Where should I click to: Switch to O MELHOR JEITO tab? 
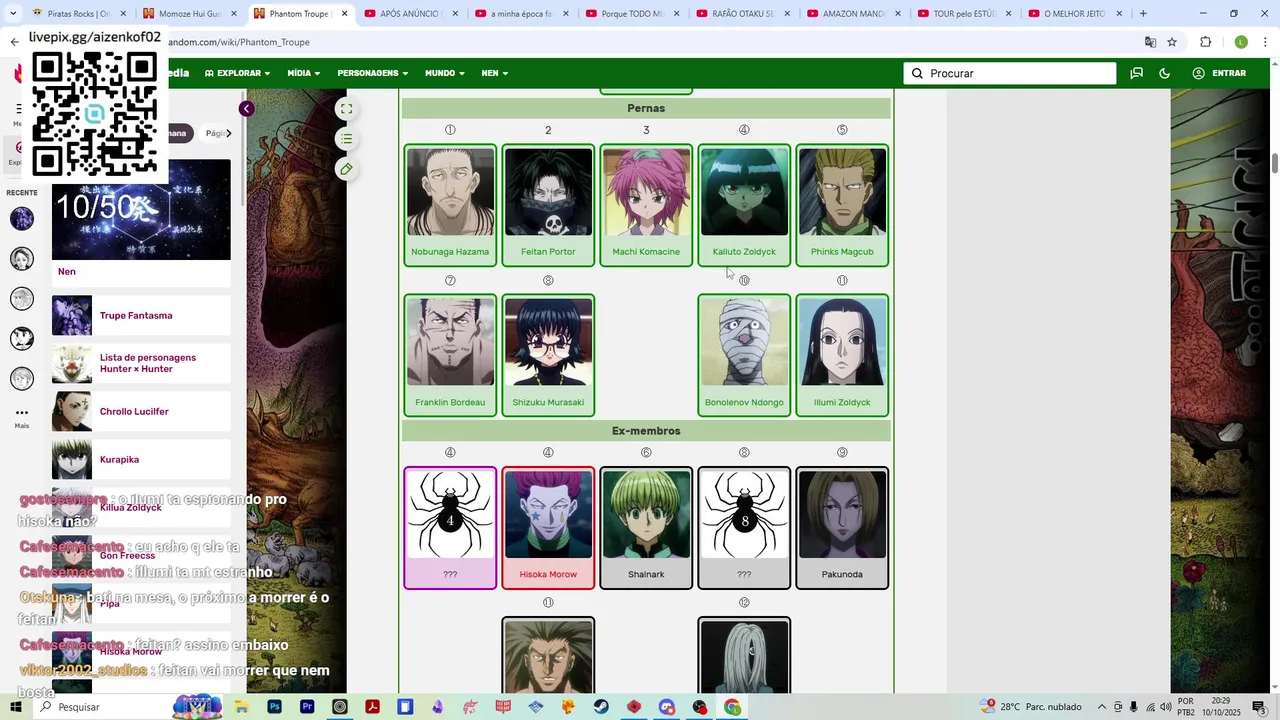1073,14
